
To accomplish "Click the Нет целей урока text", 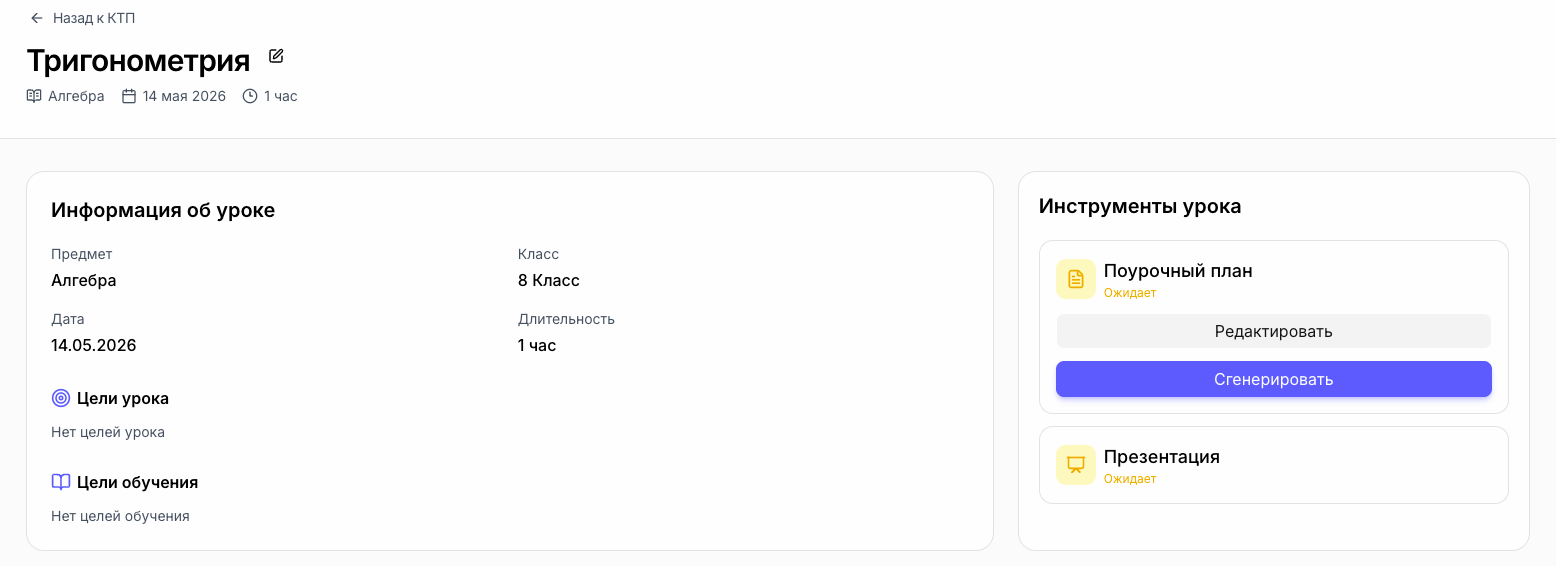I will [108, 432].
